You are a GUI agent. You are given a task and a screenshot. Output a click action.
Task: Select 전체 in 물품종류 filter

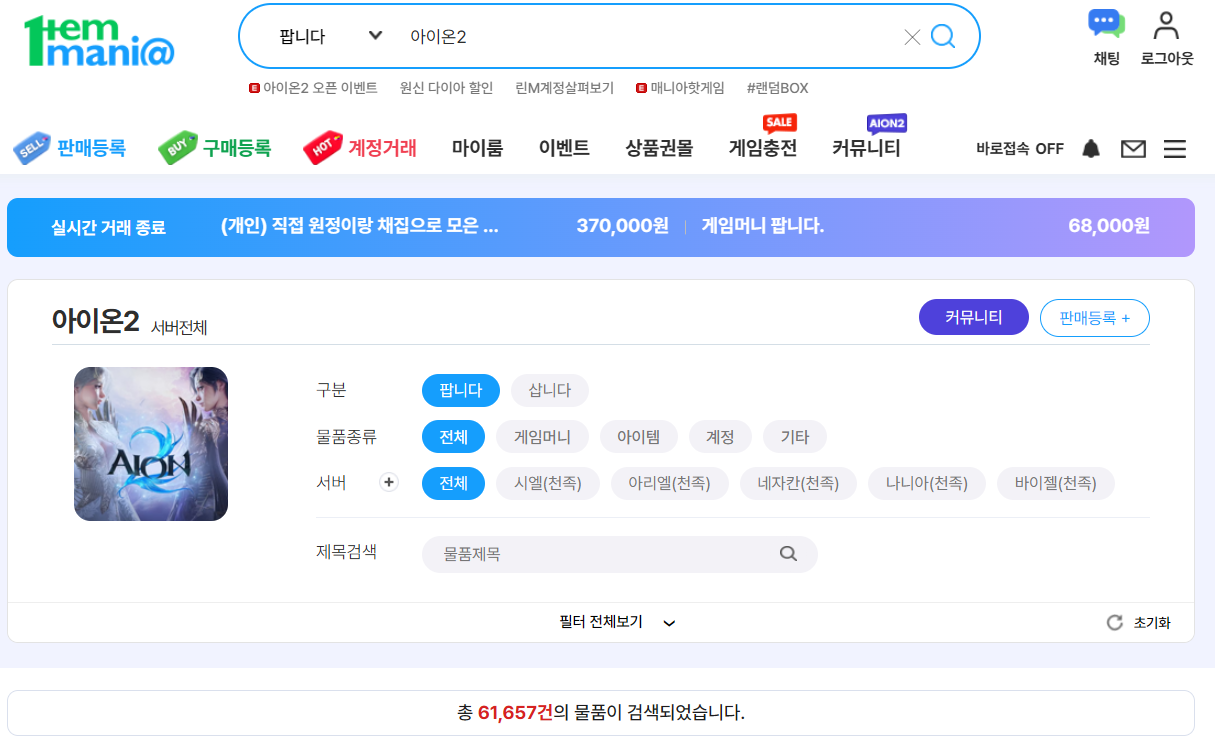click(453, 437)
